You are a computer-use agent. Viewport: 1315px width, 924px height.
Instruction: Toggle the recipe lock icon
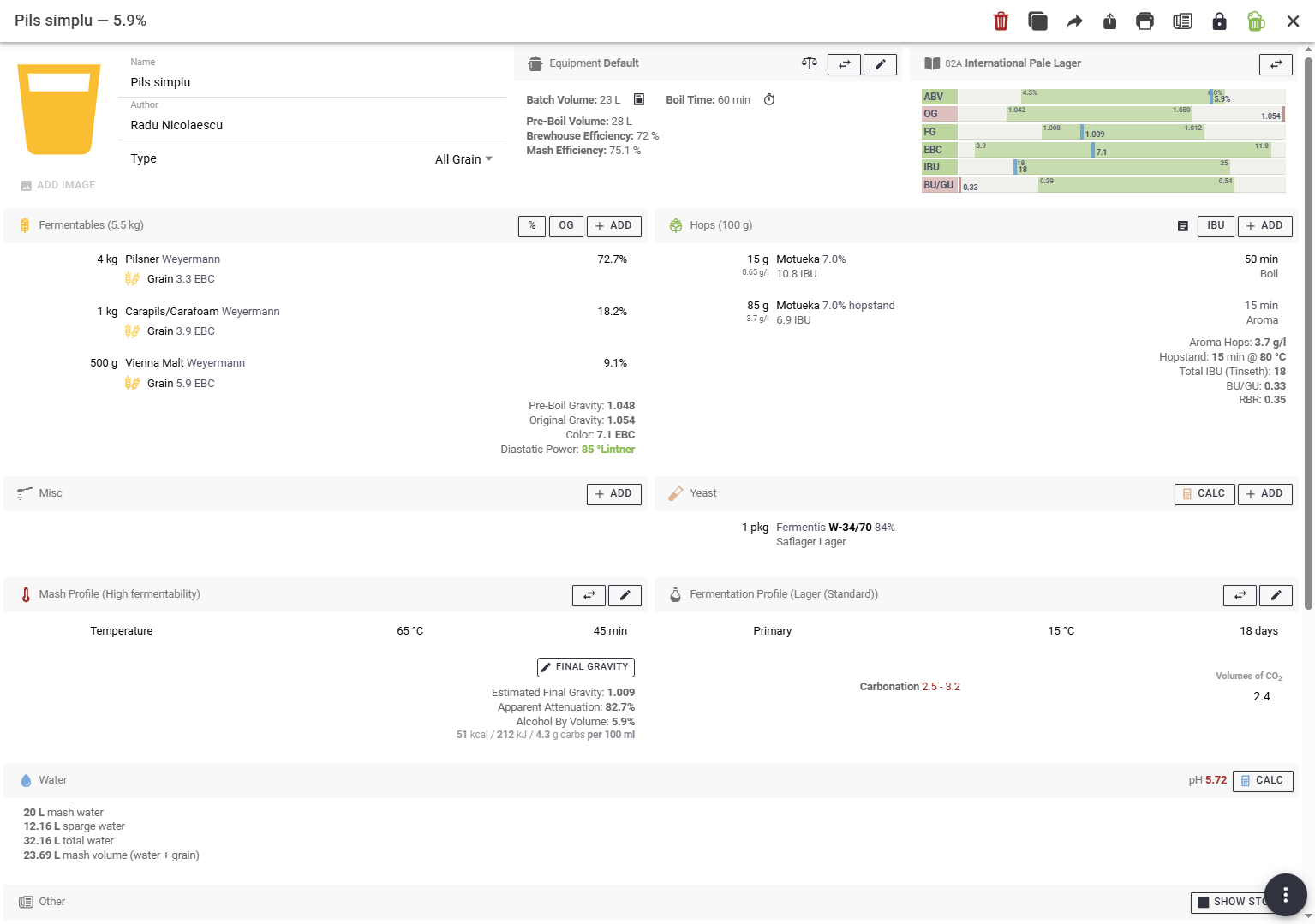1219,21
